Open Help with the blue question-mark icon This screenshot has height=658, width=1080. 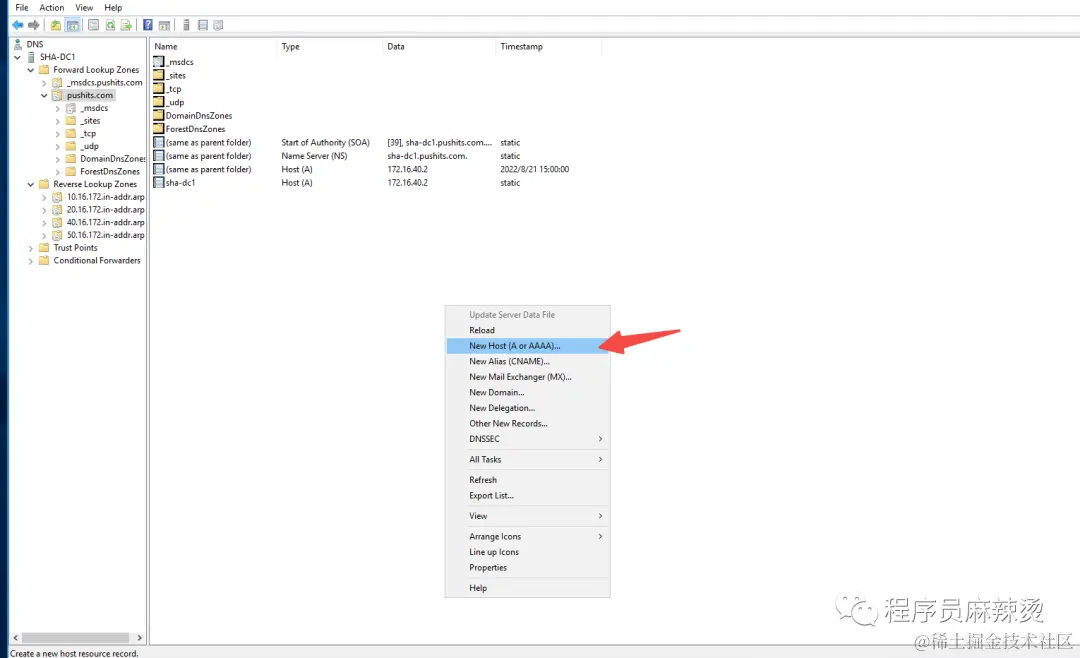coord(147,25)
